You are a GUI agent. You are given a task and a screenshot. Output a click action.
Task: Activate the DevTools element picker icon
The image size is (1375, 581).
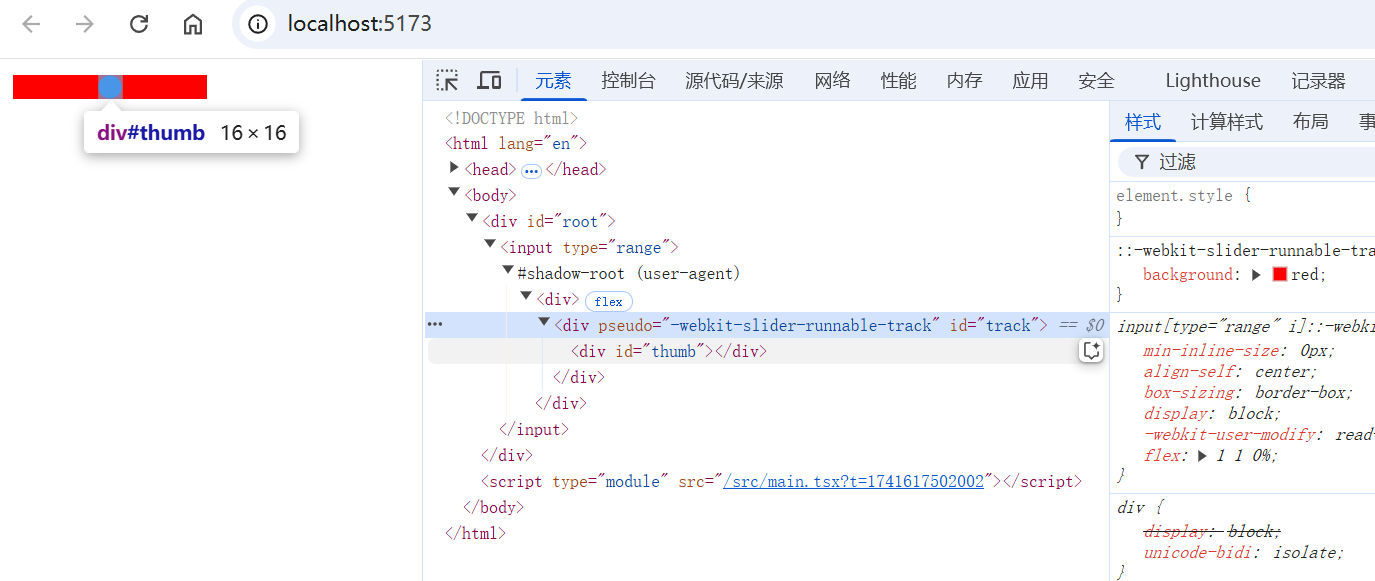click(x=447, y=81)
